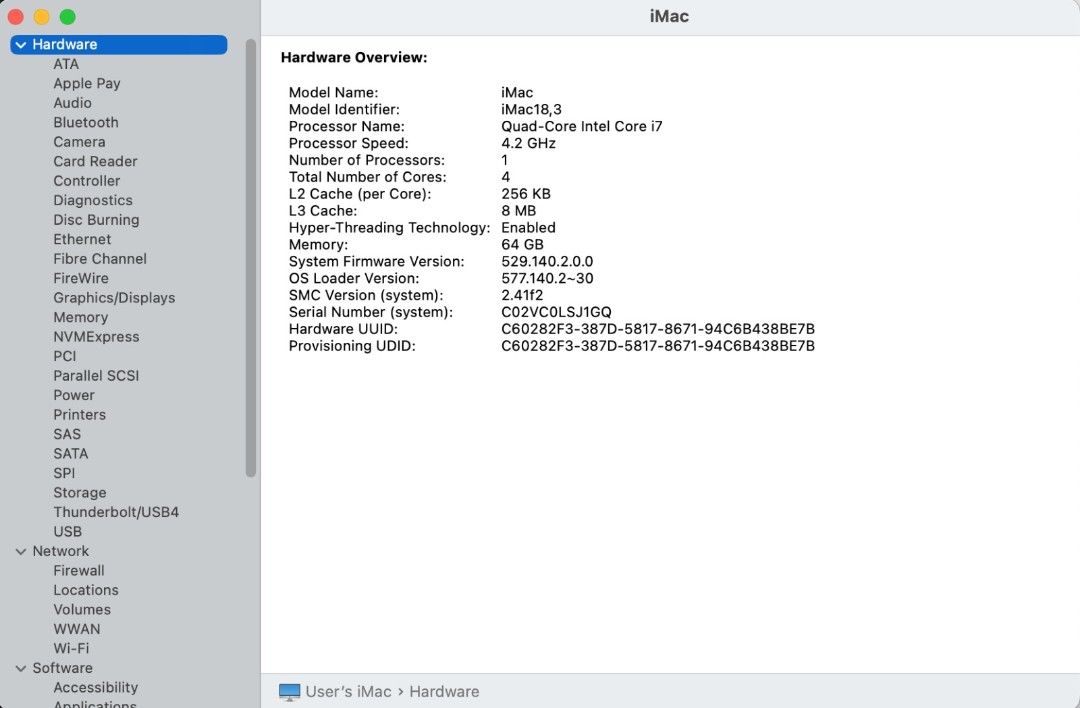Click the Hardware UUID value
The height and width of the screenshot is (708, 1080).
[658, 329]
